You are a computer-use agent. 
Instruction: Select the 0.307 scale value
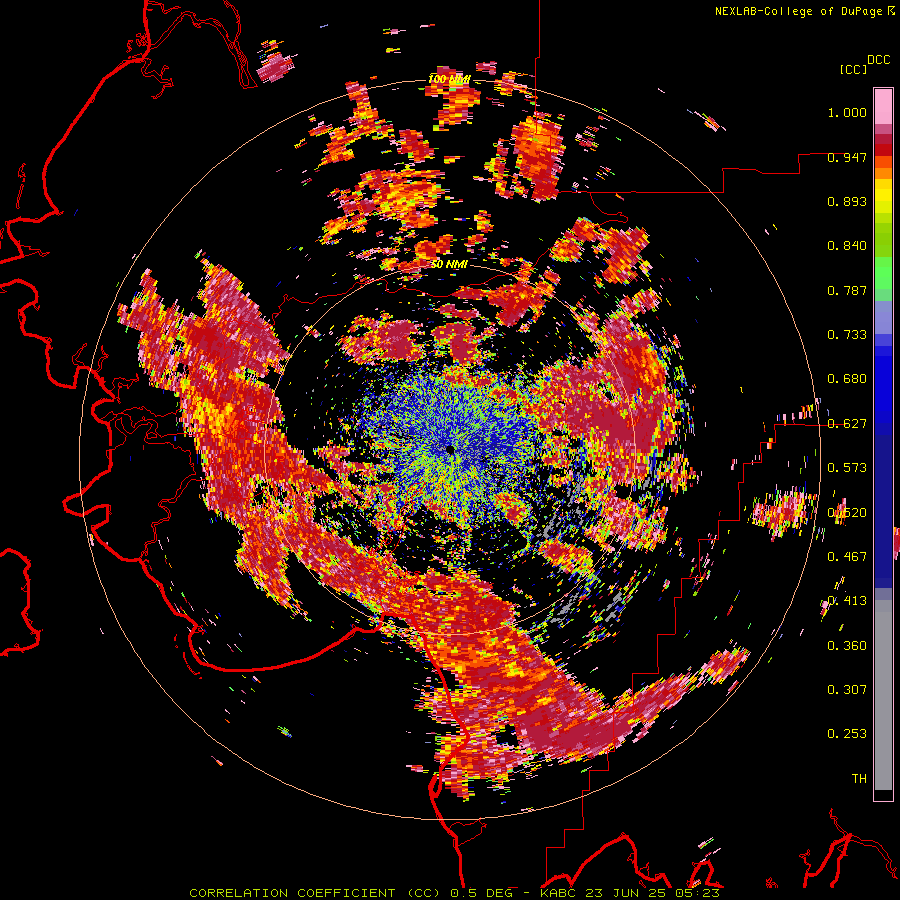click(847, 689)
